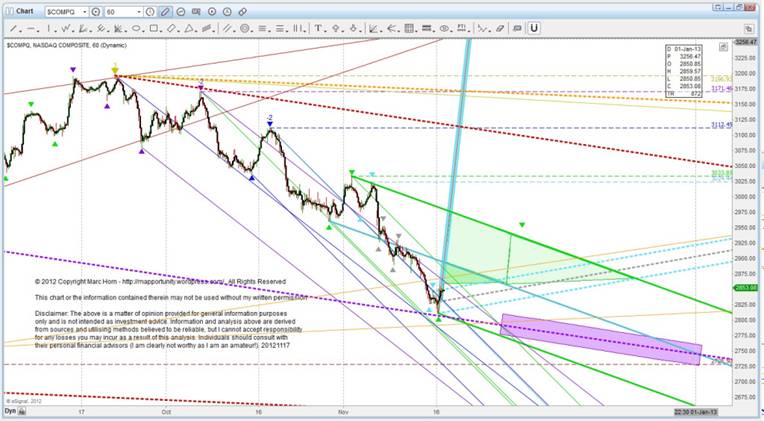Screen dimensions: 764x421
Task: Select the Text annotation tool
Action: pyautogui.click(x=317, y=28)
